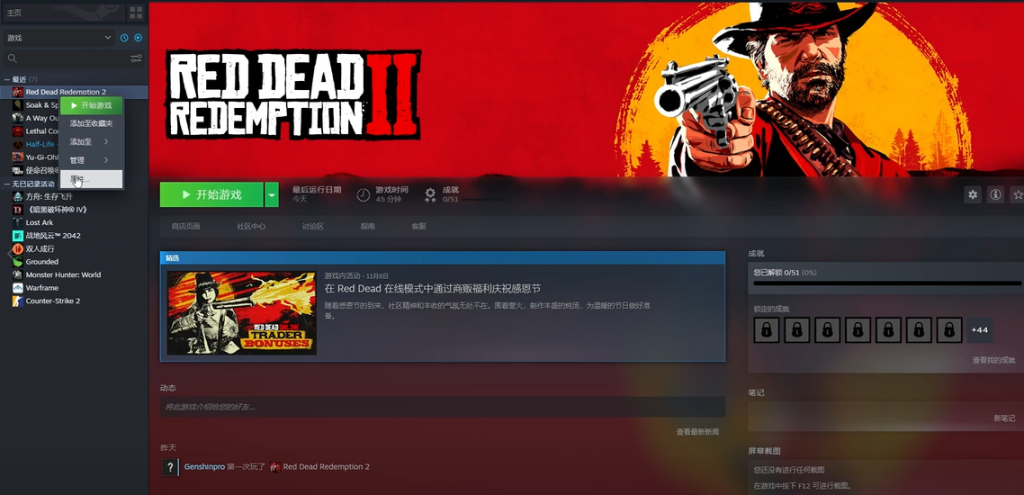
Task: Open the Trader Bonuses news thumbnail
Action: [242, 313]
